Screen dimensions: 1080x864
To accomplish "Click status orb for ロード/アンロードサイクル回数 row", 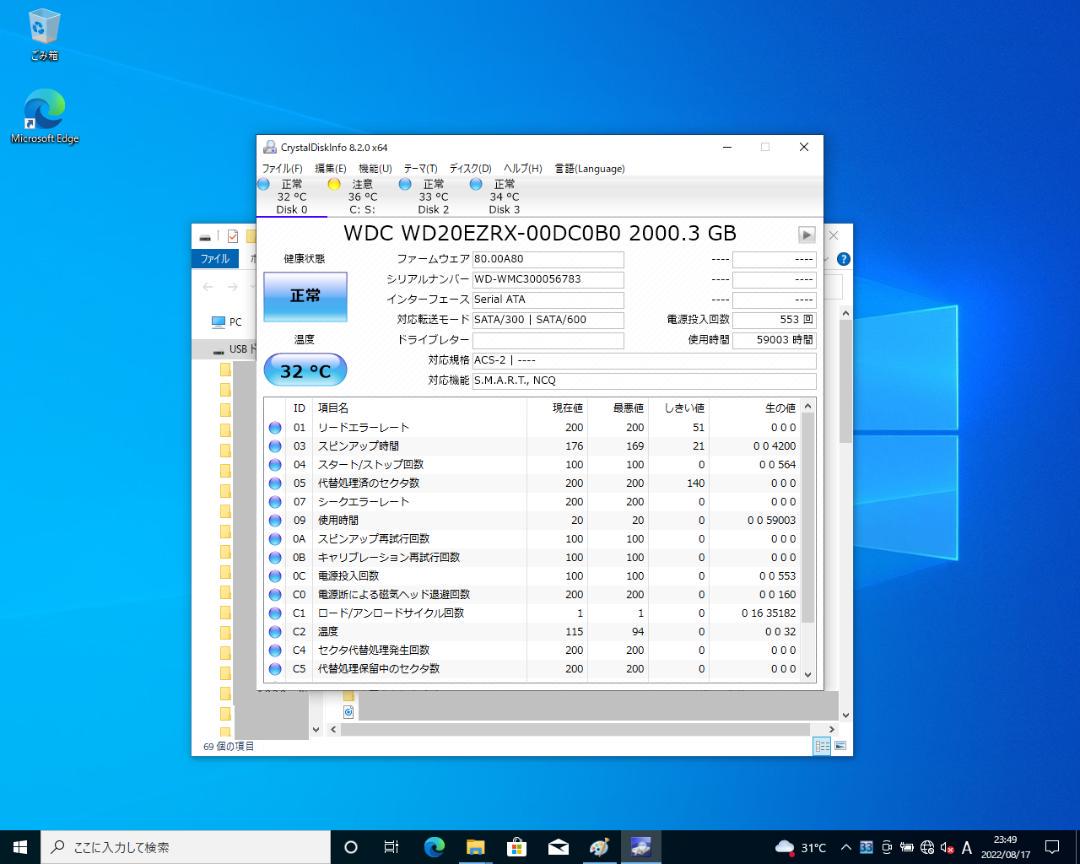I will (276, 614).
